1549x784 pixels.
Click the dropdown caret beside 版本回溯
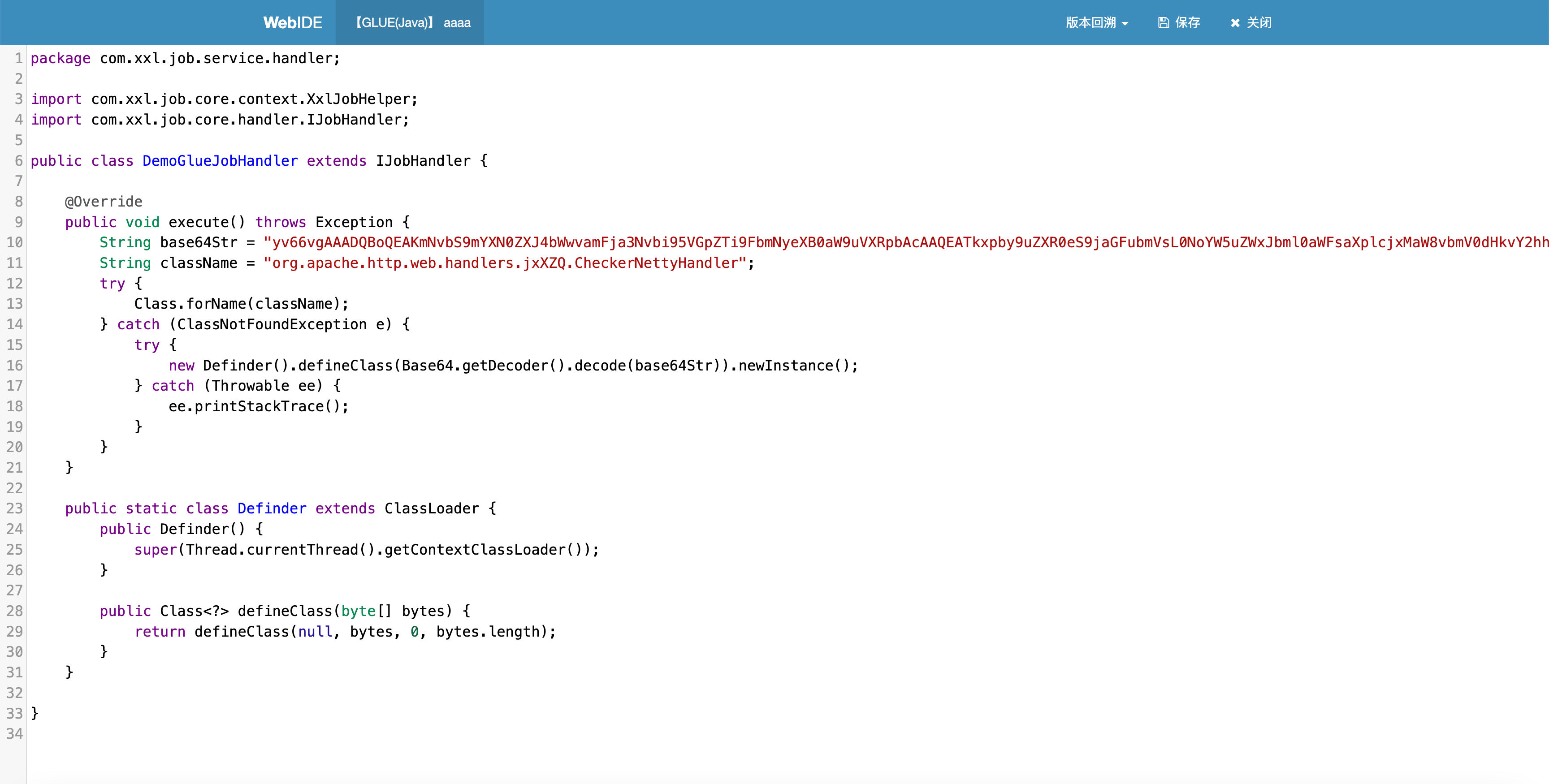(1125, 24)
